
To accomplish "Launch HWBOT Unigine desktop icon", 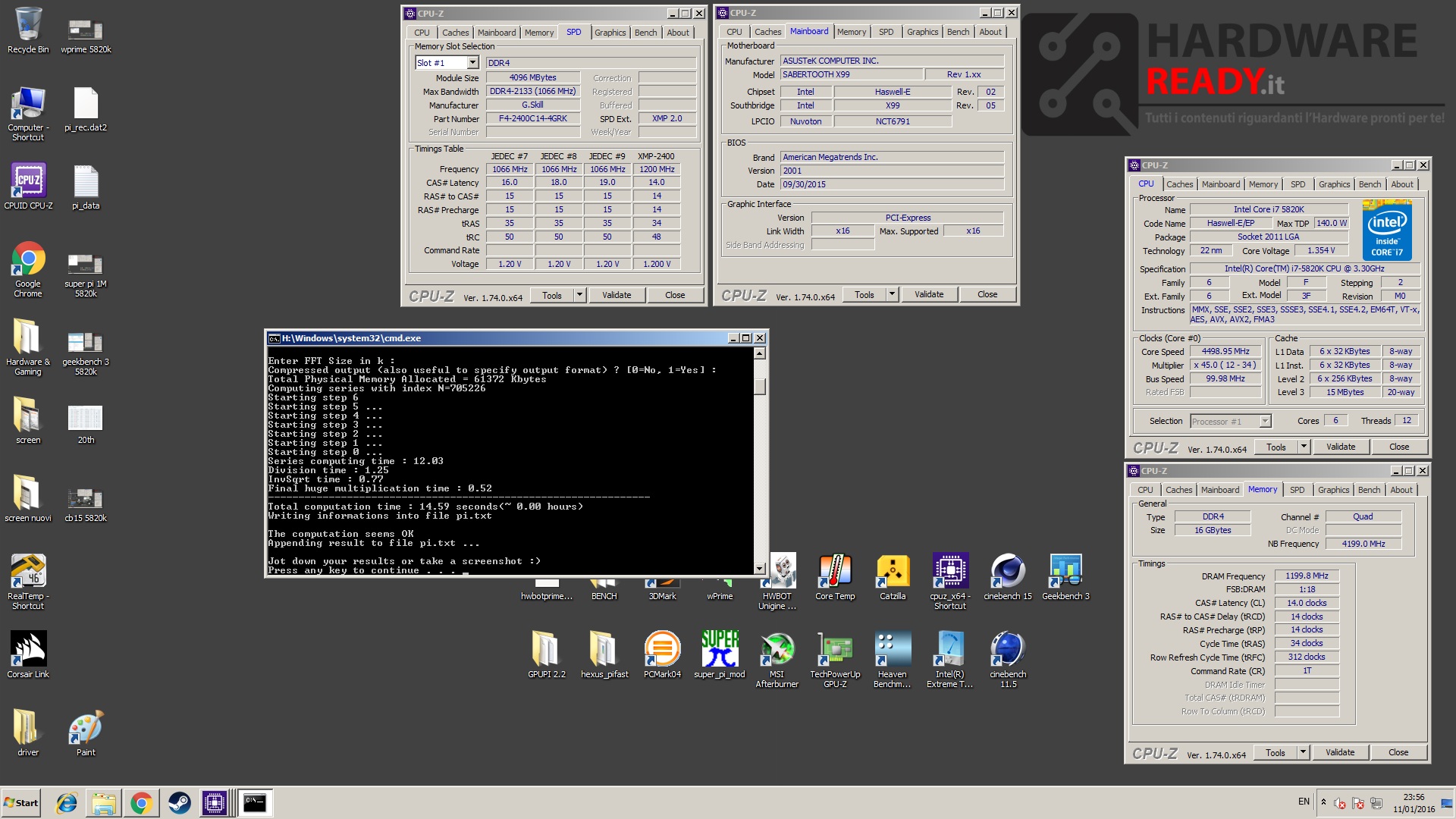I will click(x=779, y=582).
